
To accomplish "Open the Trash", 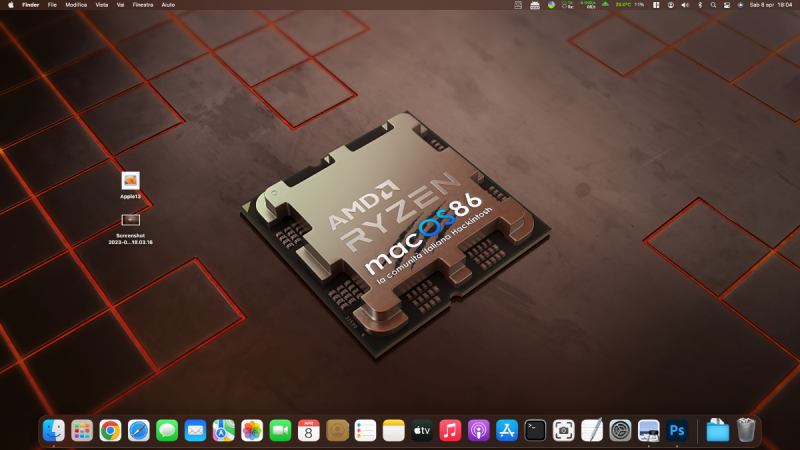I will tap(746, 430).
